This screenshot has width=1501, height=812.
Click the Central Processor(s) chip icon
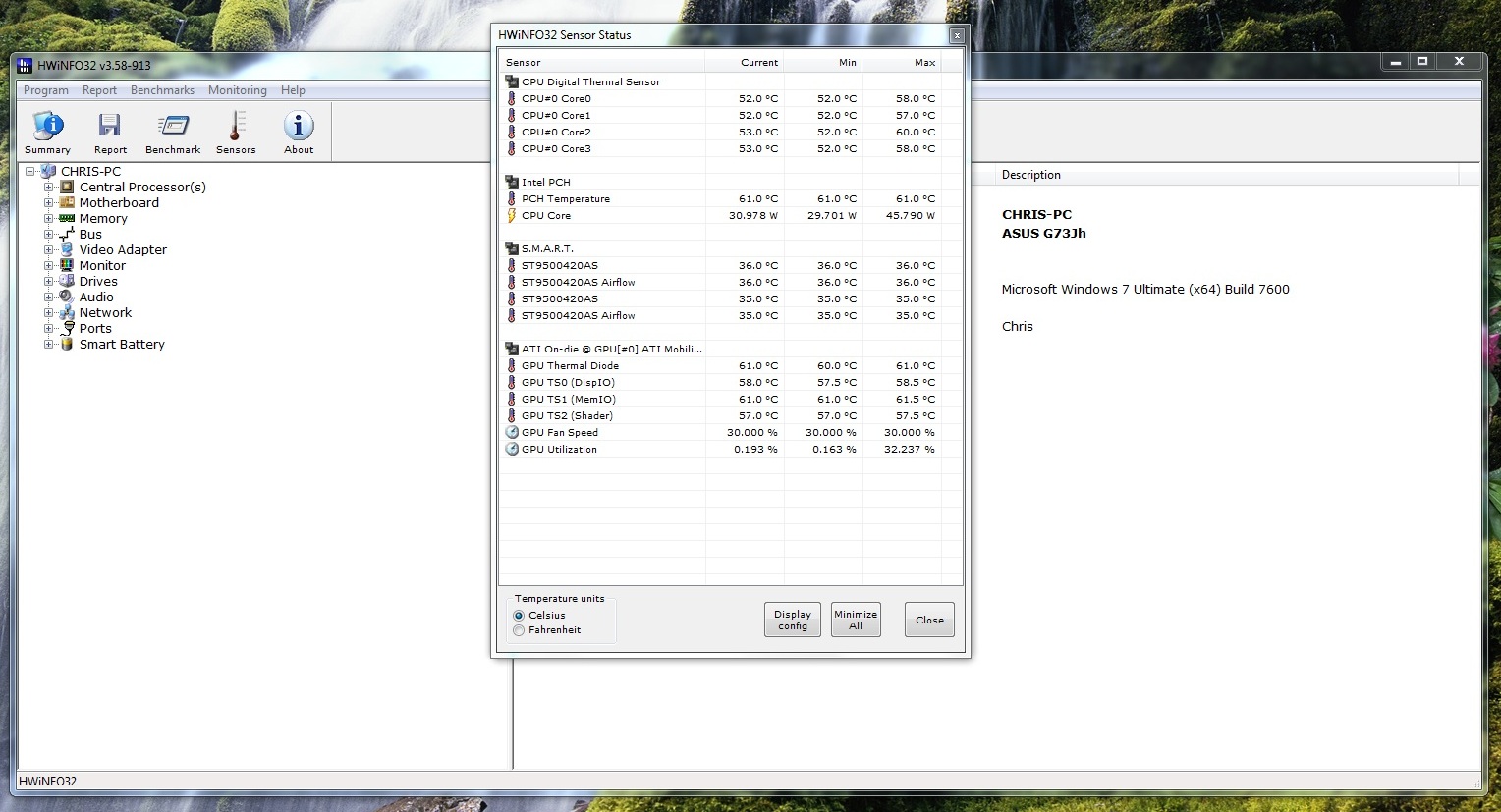pyautogui.click(x=67, y=187)
